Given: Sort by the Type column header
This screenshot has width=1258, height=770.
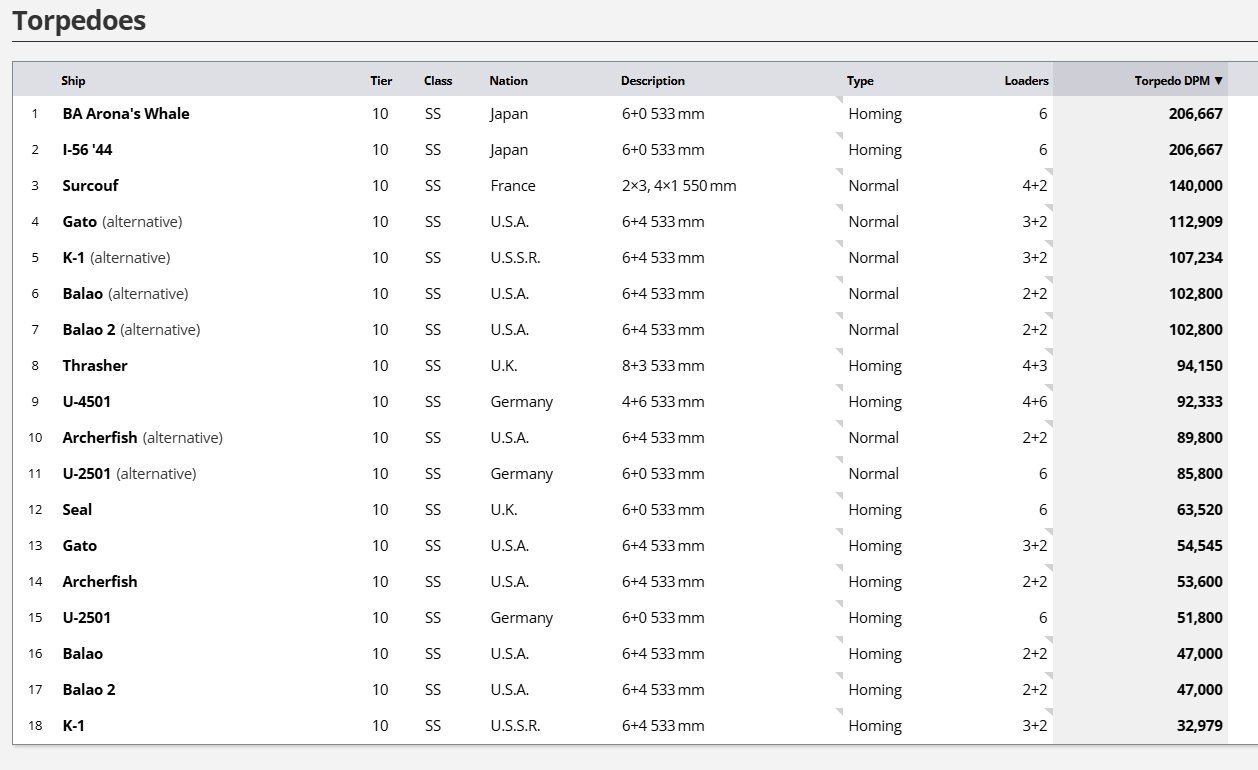Looking at the screenshot, I should [860, 81].
